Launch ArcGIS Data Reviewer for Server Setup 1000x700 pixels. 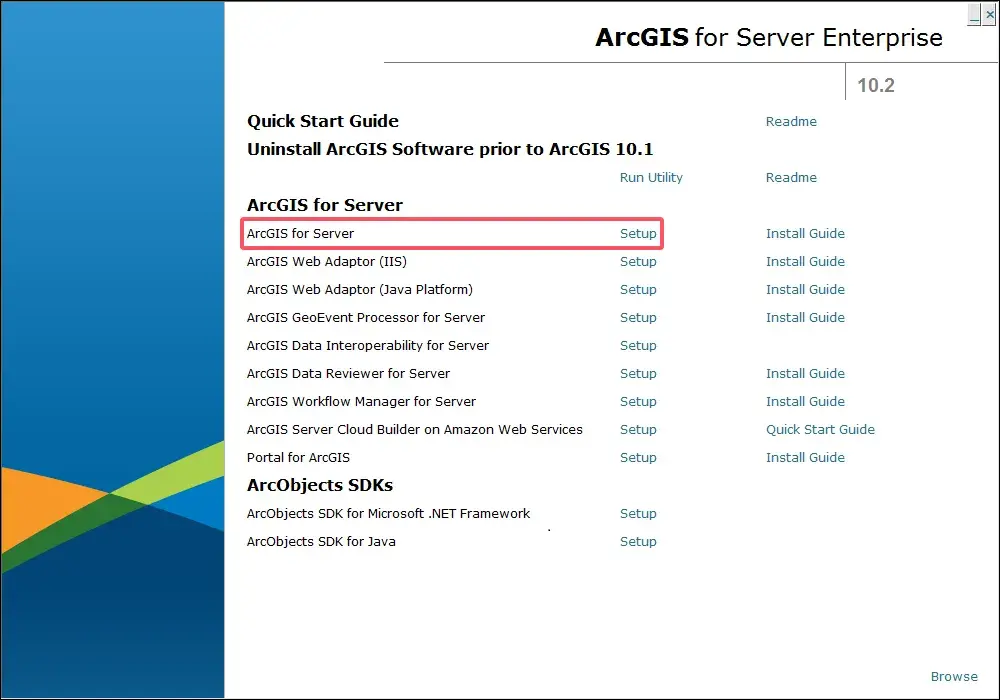point(638,373)
